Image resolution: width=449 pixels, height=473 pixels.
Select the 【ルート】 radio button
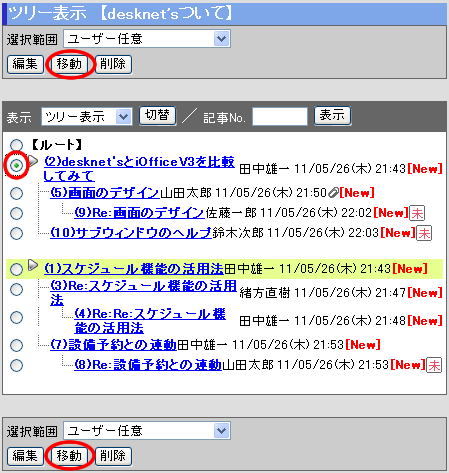pyautogui.click(x=16, y=145)
